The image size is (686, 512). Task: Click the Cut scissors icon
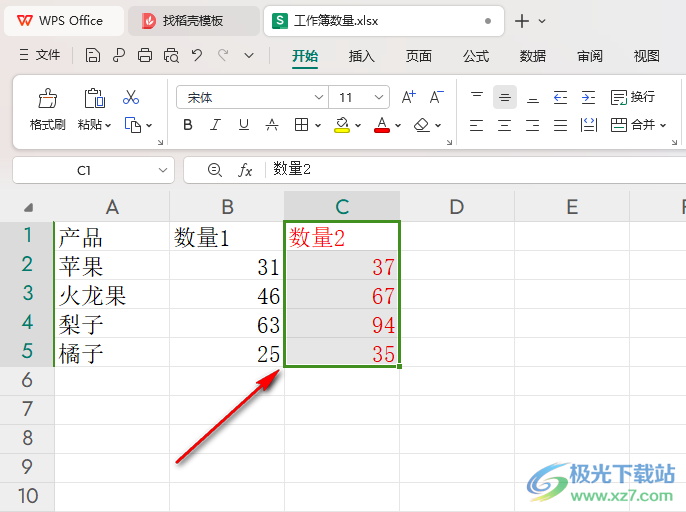tap(131, 97)
